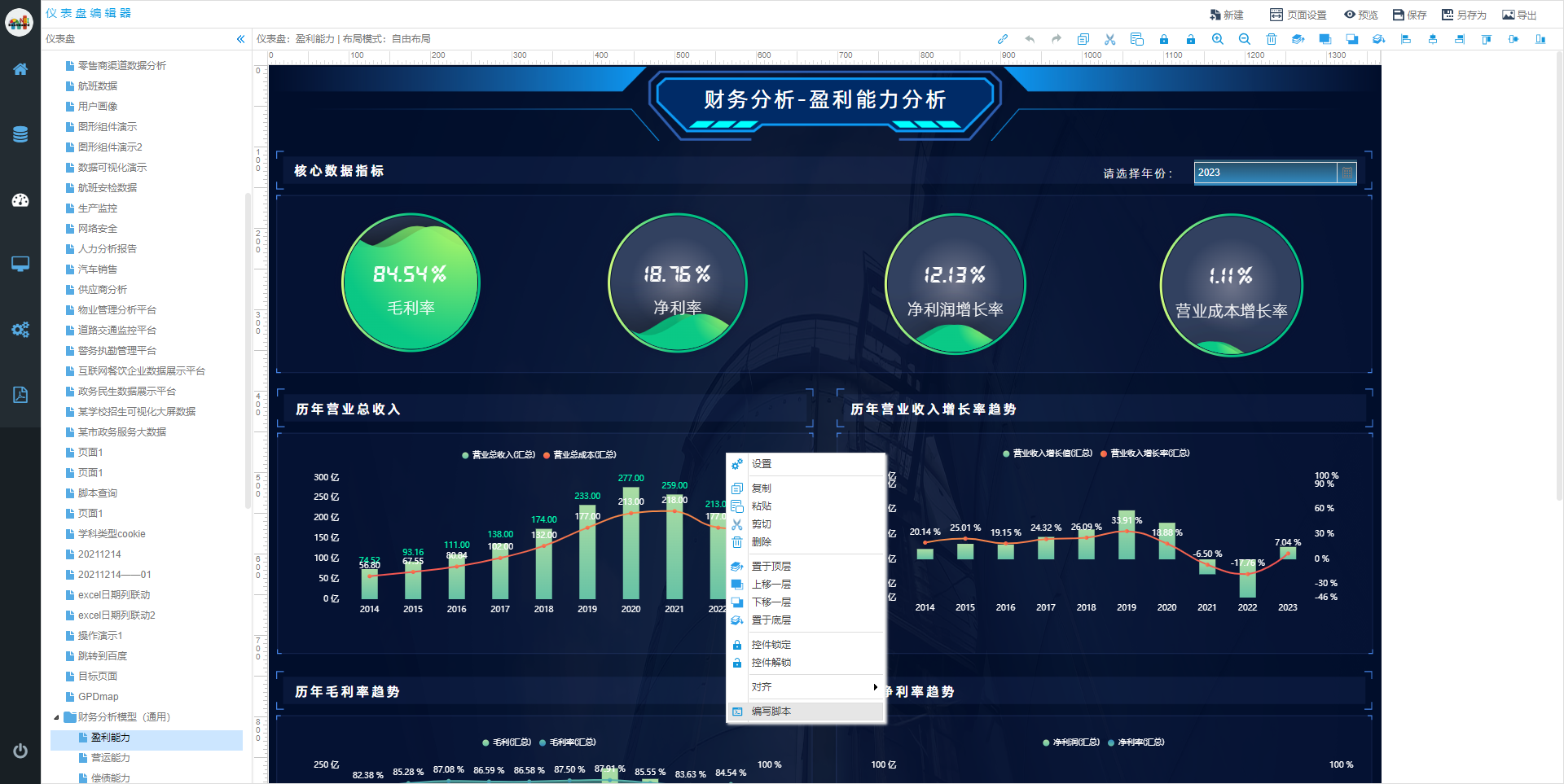
Task: Click the 导出 export button
Action: click(1519, 15)
